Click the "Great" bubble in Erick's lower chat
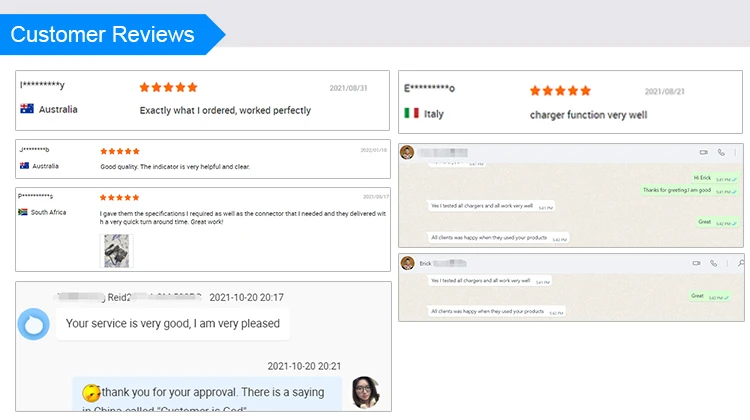750x420 pixels. click(x=710, y=296)
